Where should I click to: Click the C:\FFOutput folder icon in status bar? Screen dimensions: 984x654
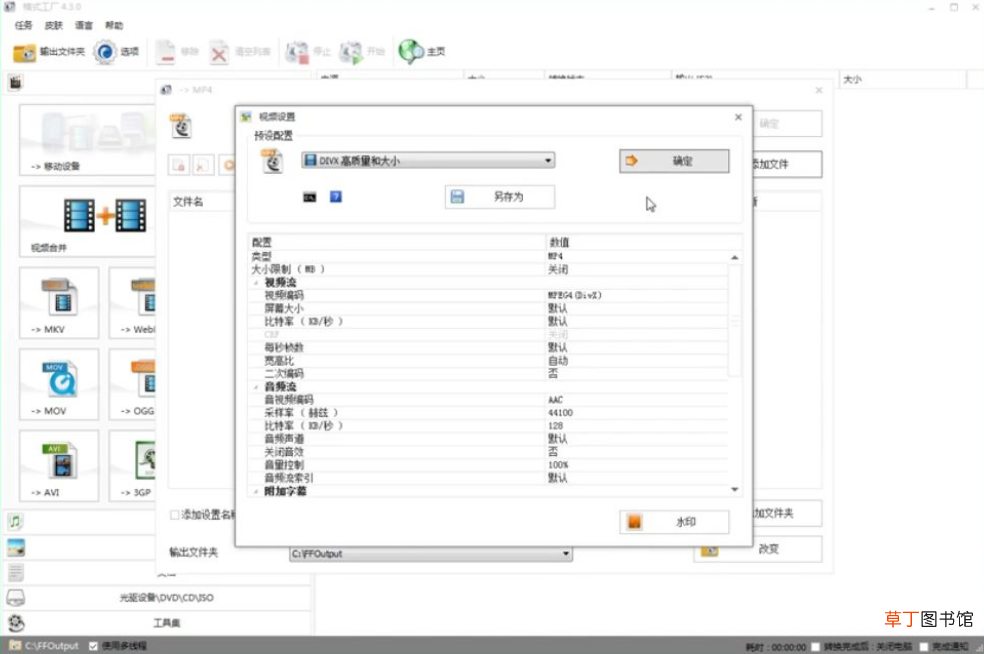point(14,645)
